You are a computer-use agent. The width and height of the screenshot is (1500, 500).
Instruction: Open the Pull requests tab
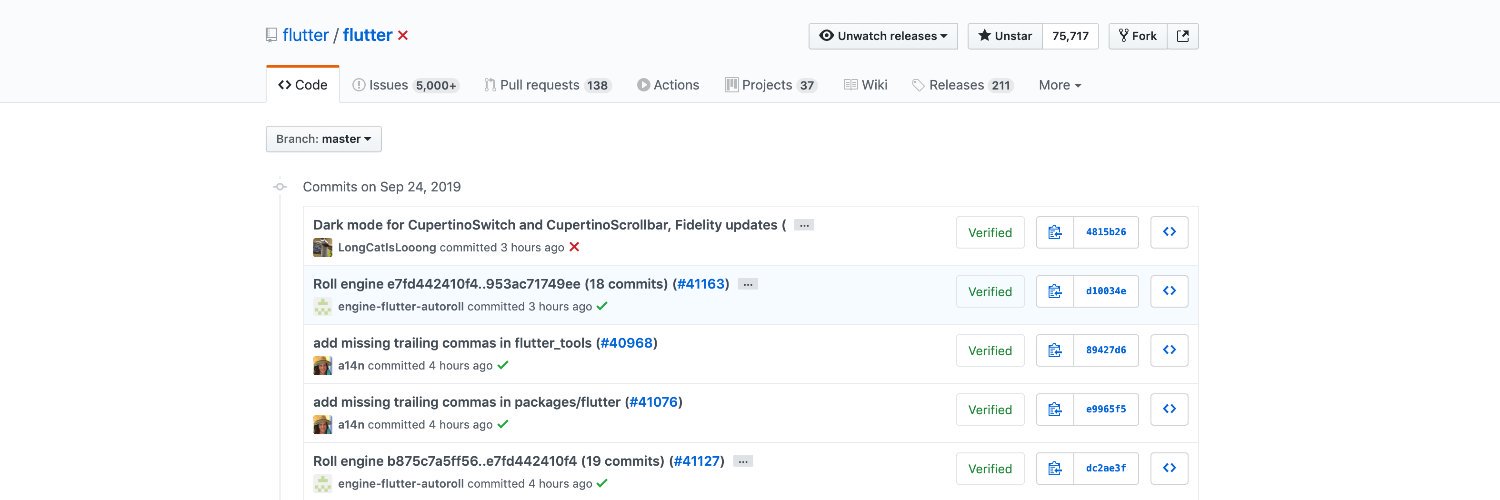click(x=548, y=85)
